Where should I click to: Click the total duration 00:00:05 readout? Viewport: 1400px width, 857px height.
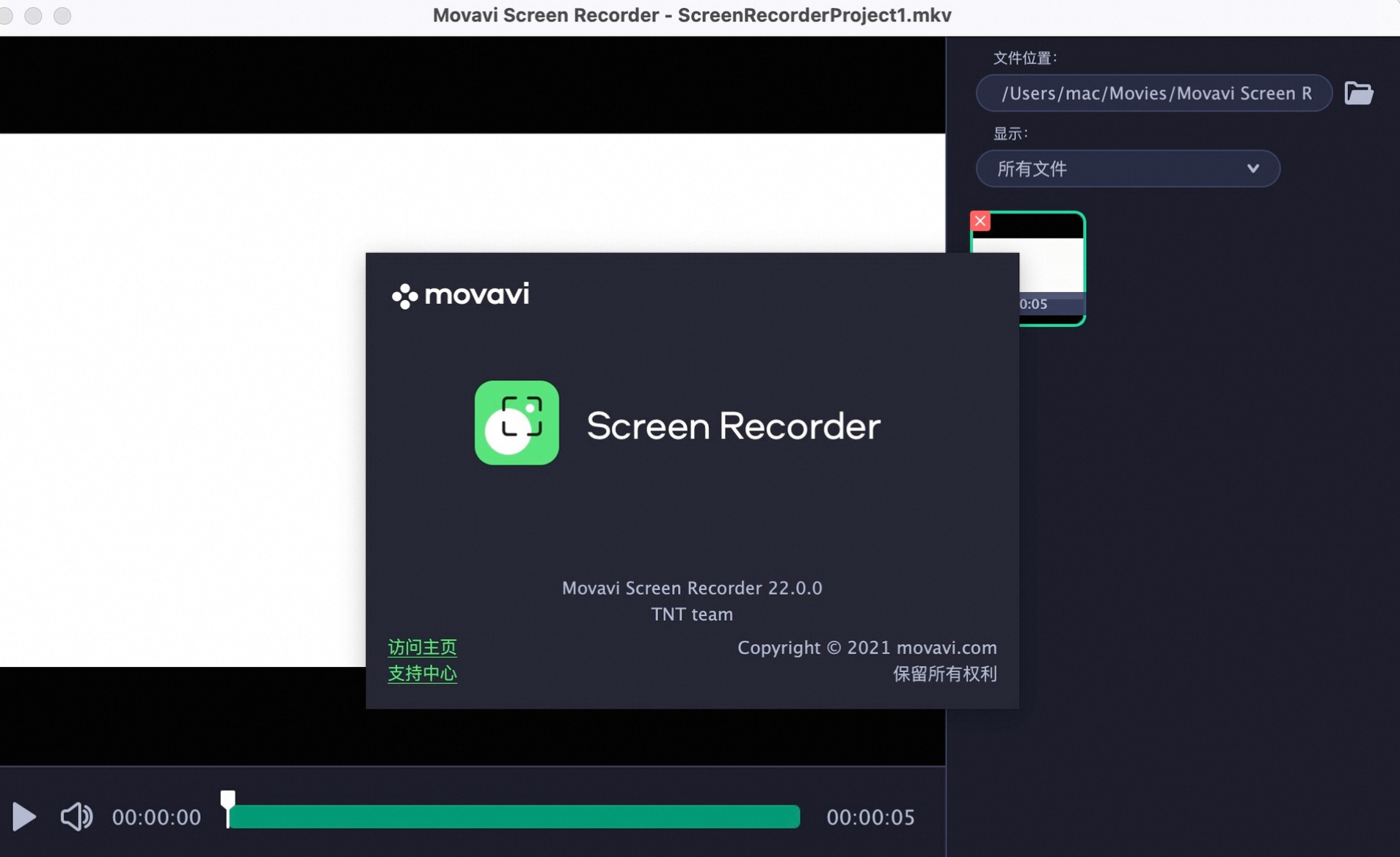coord(871,817)
